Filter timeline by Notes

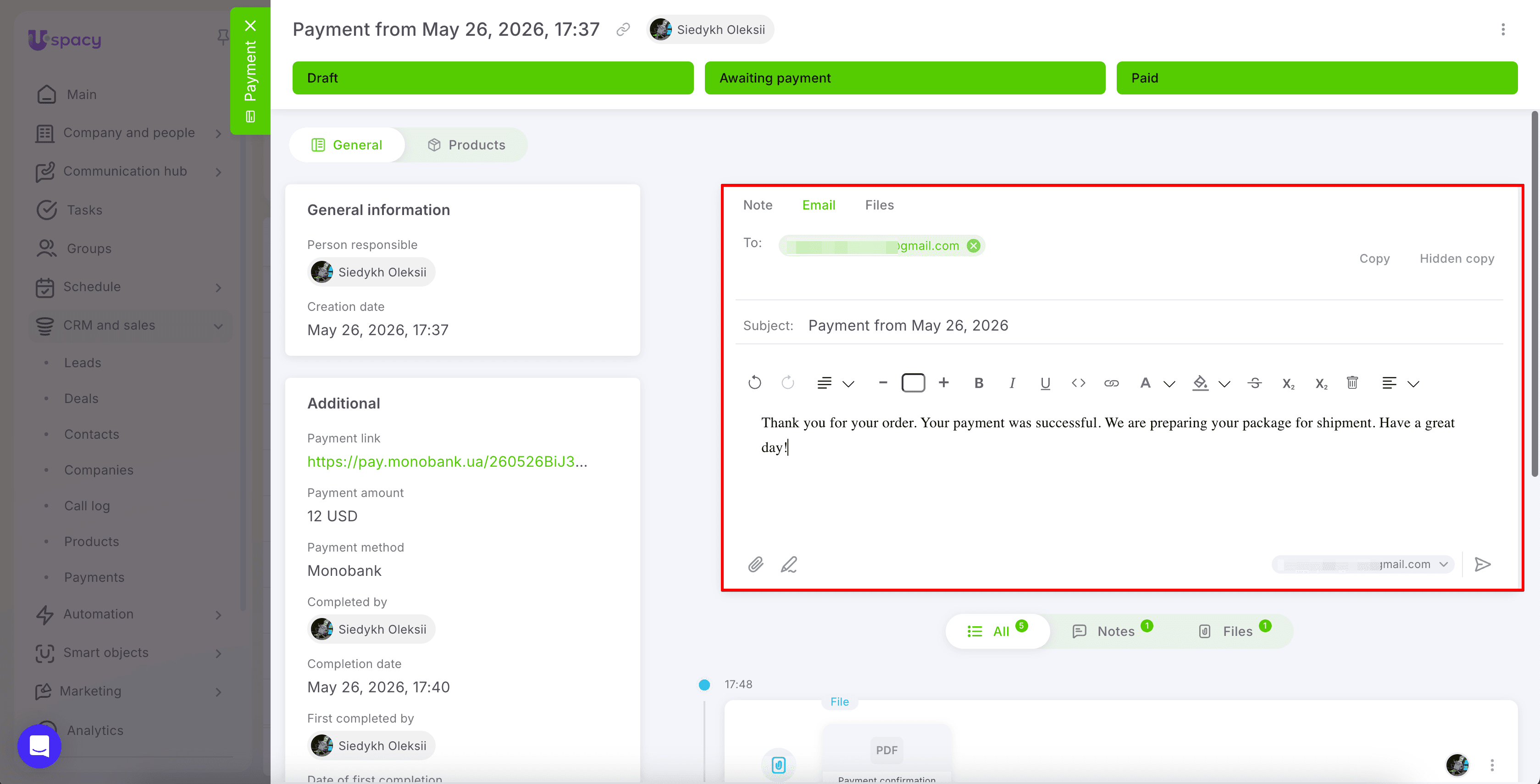(1113, 631)
